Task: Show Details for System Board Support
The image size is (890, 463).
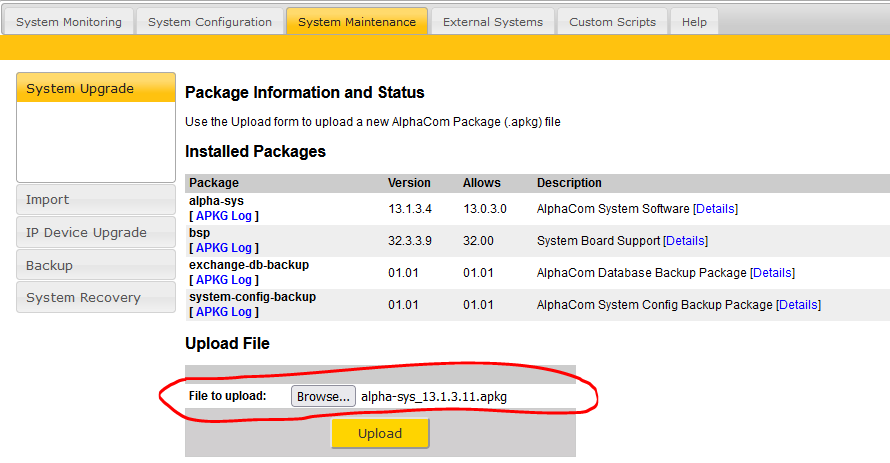Action: pos(685,241)
